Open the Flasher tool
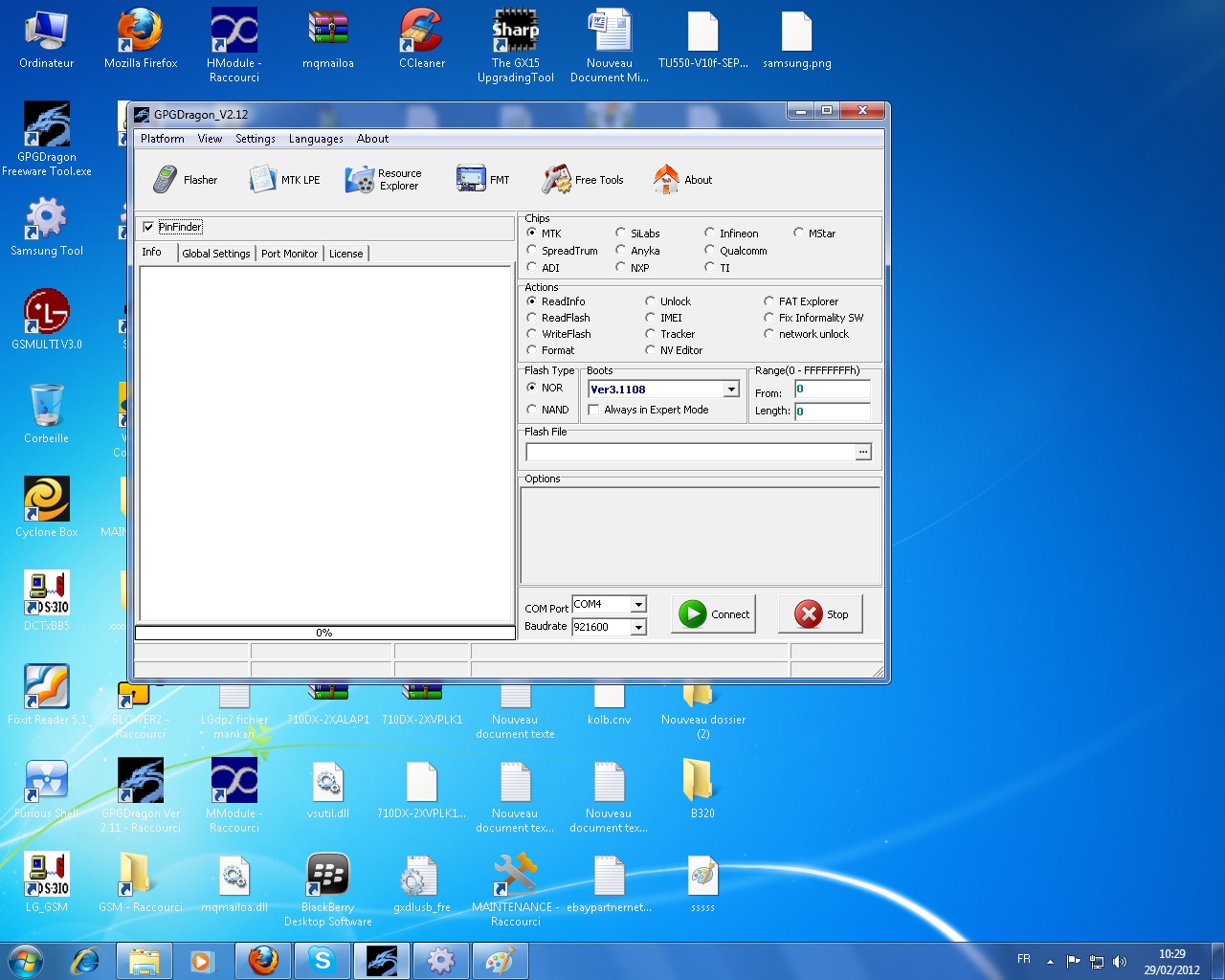This screenshot has width=1225, height=980. [187, 179]
